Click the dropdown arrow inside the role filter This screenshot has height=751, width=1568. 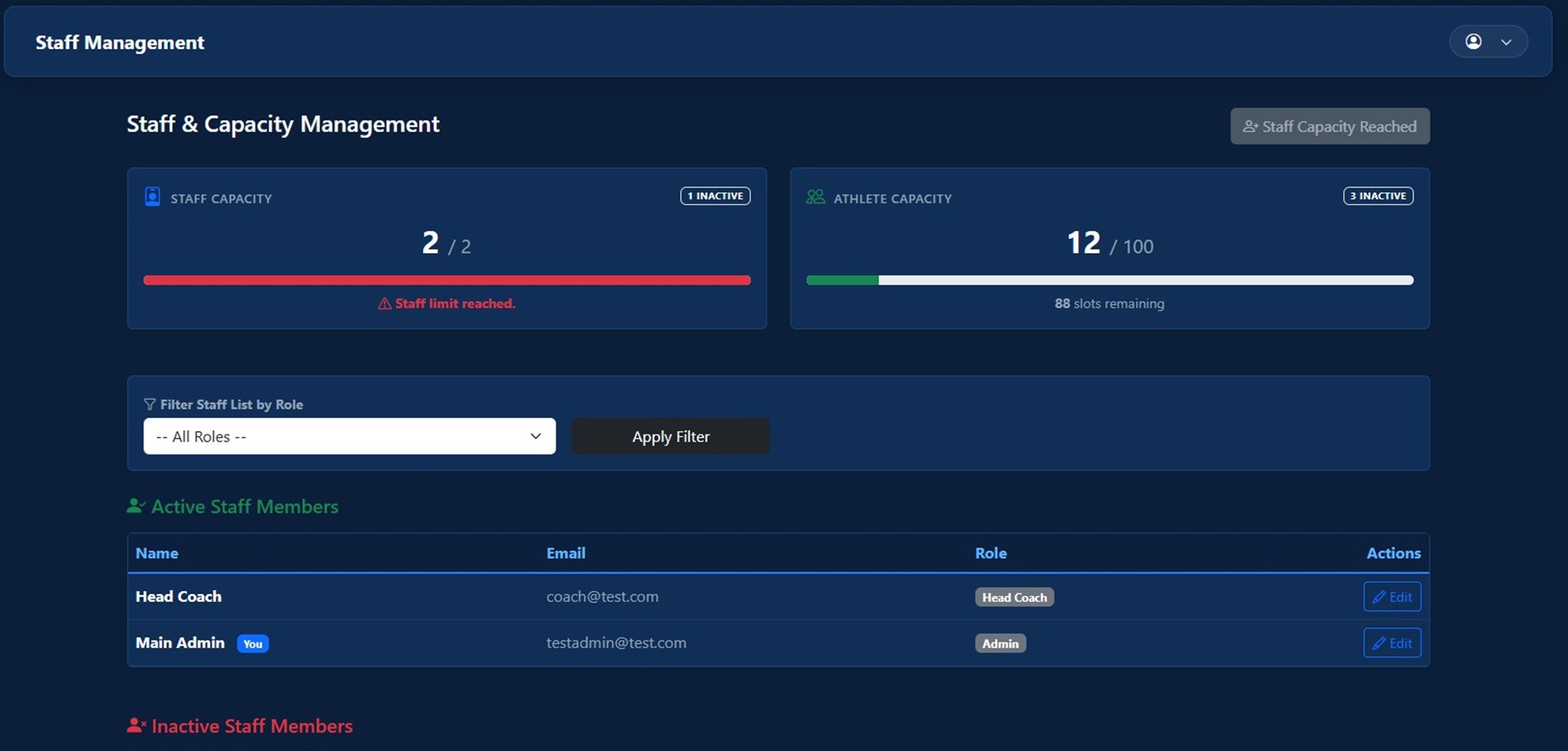coord(536,436)
